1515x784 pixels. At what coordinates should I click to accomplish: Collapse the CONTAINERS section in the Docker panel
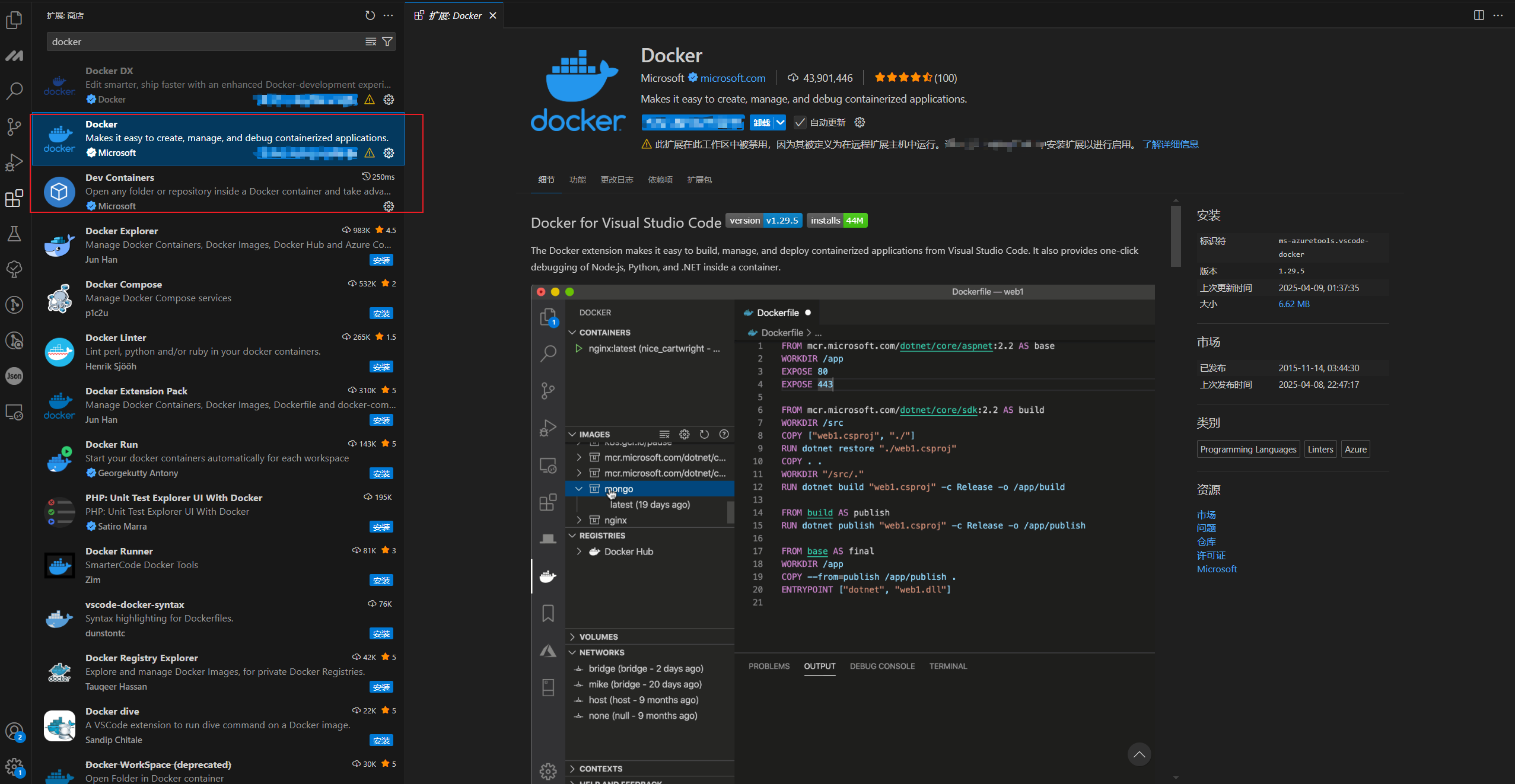[x=573, y=332]
